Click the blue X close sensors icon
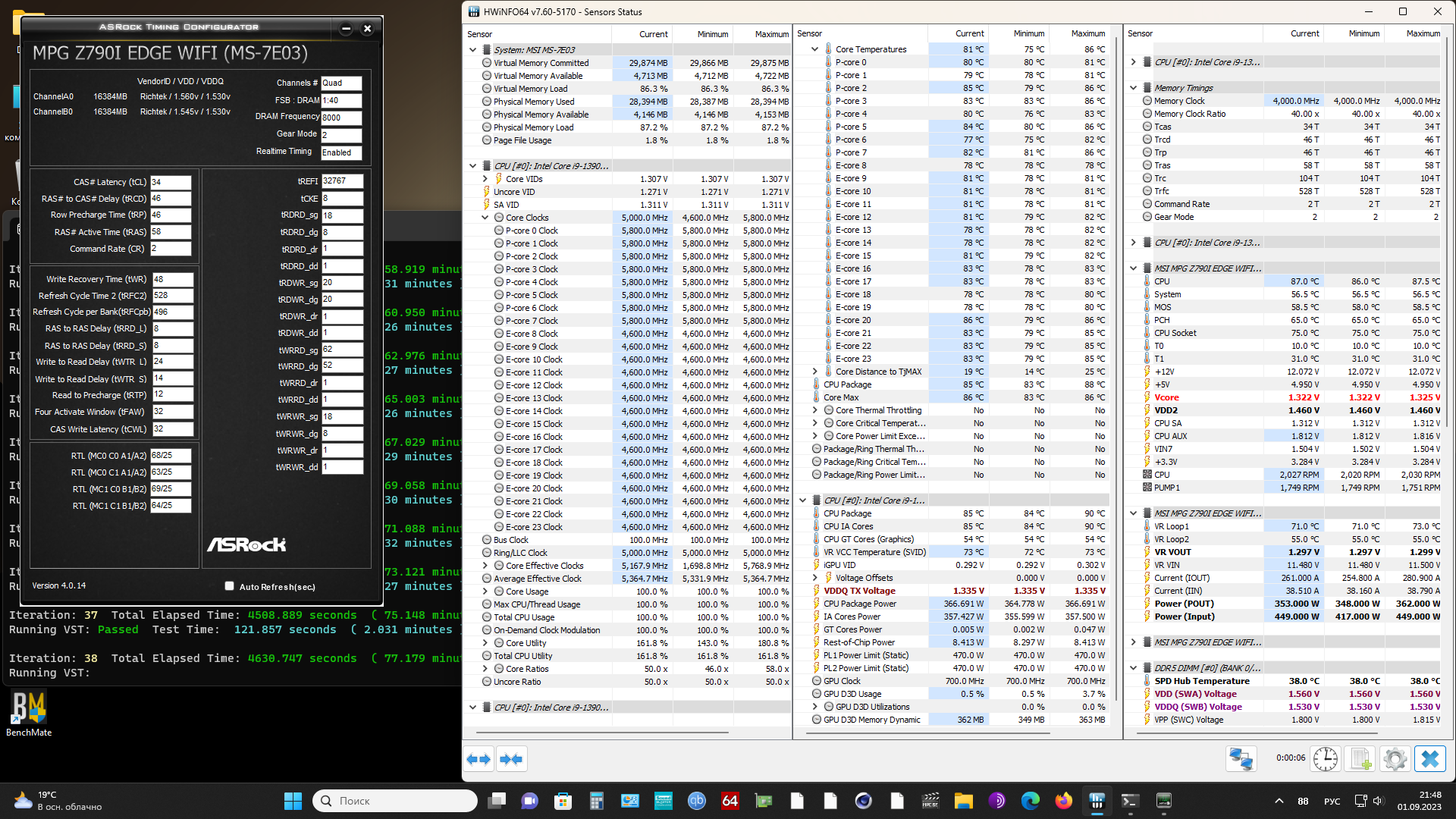 (x=1430, y=759)
